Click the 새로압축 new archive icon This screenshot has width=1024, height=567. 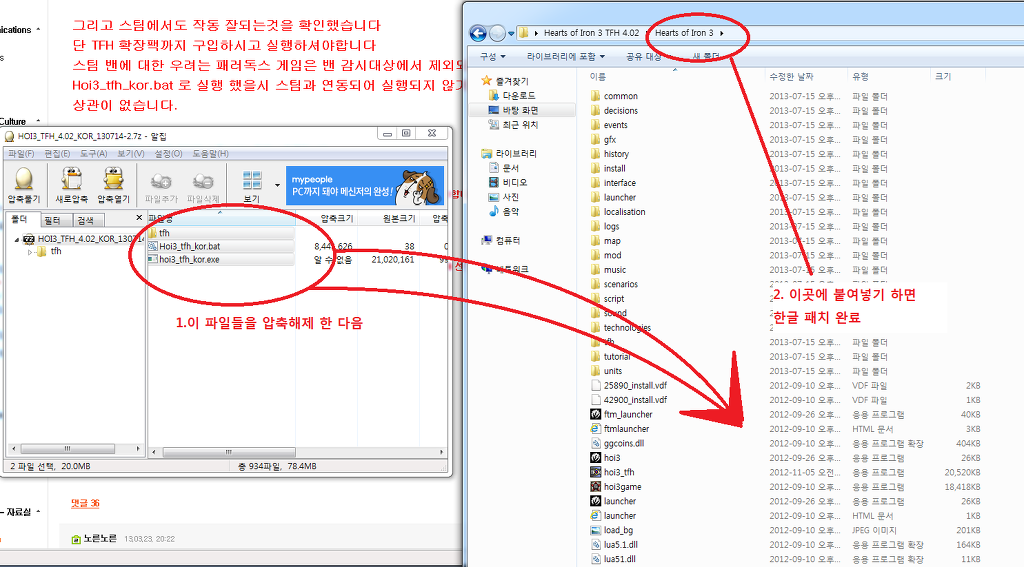point(71,184)
